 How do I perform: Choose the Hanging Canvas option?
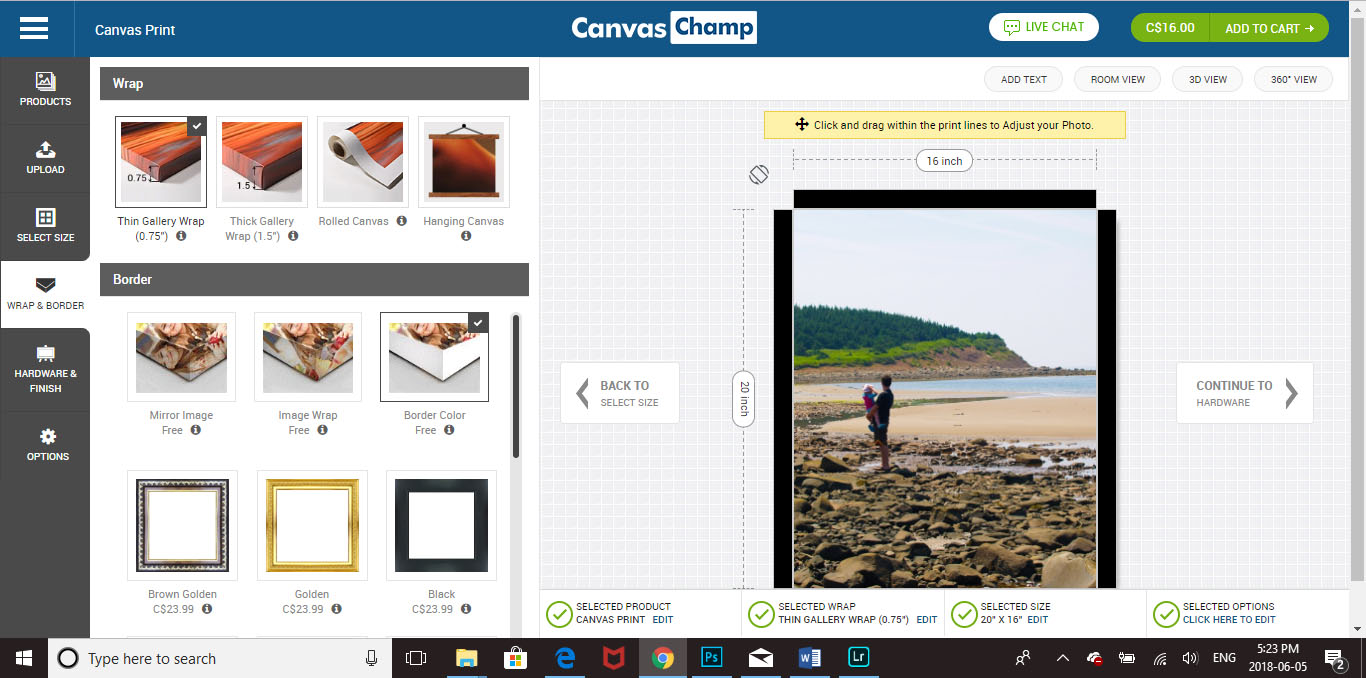tap(464, 162)
